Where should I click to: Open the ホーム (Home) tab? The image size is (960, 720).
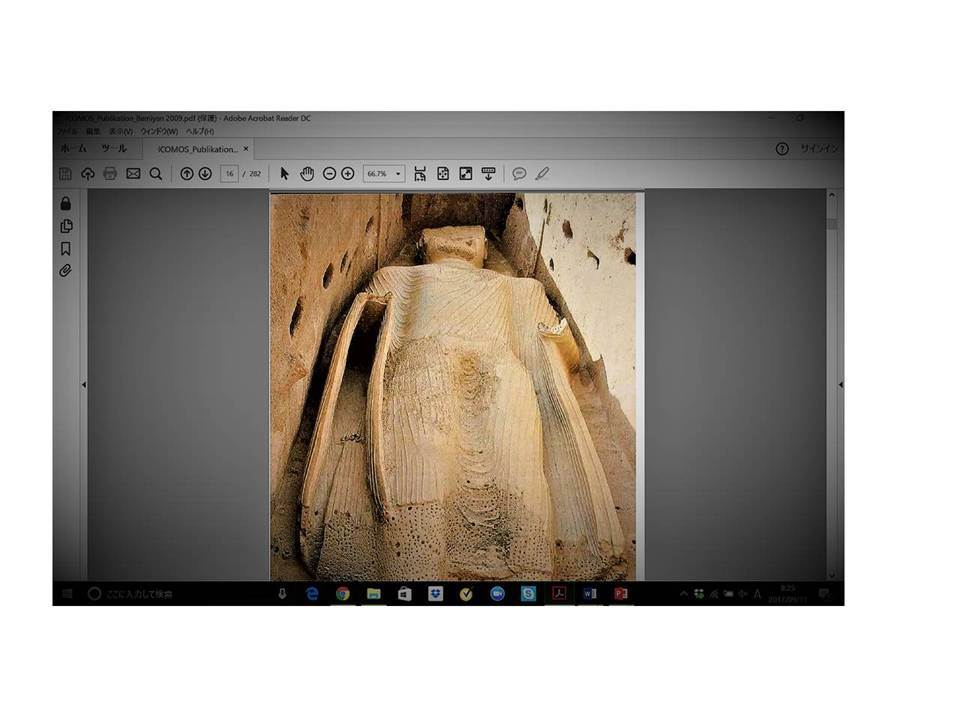point(73,149)
